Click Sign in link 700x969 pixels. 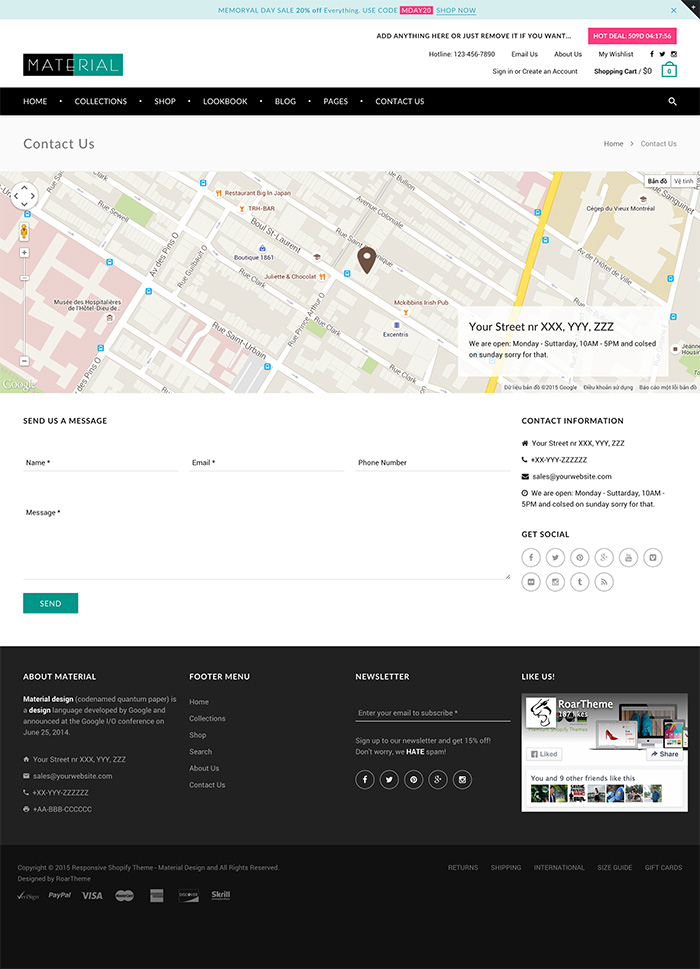coord(502,72)
